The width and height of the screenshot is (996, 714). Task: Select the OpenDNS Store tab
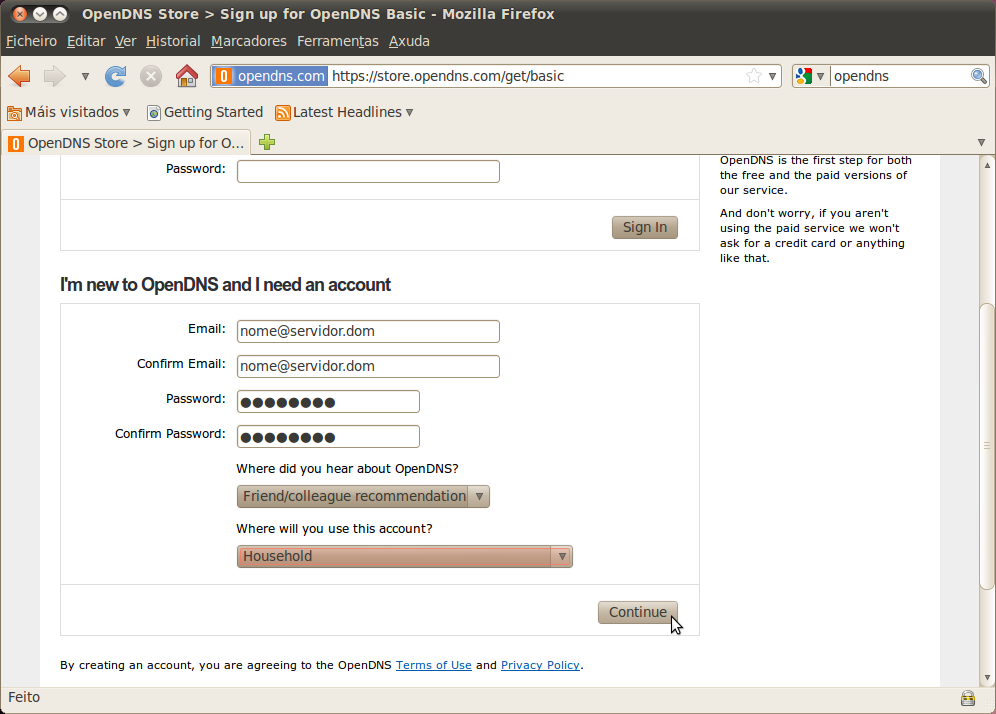(x=126, y=143)
